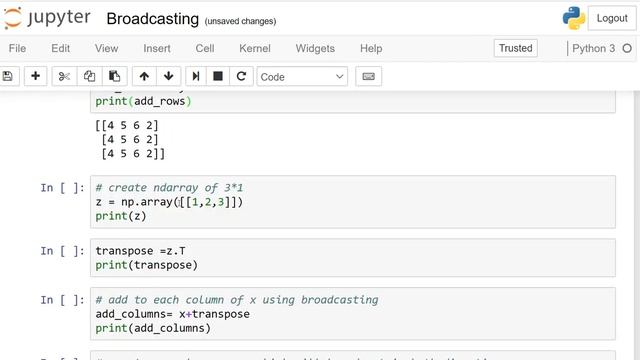The image size is (640, 360).
Task: Click the vertical page scrollbar
Action: coord(637,224)
